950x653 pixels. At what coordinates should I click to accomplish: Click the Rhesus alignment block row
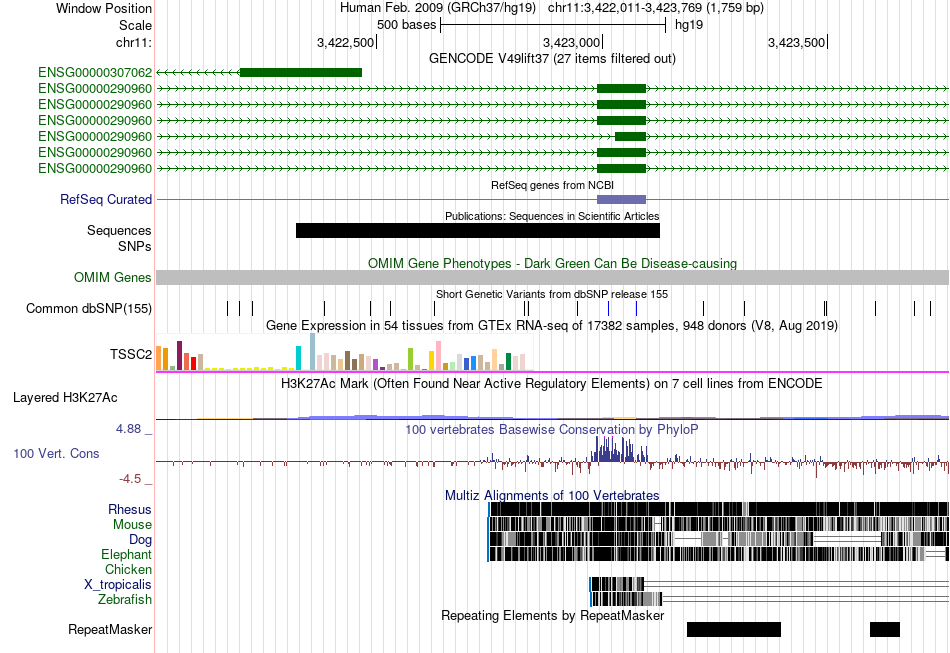coord(719,509)
